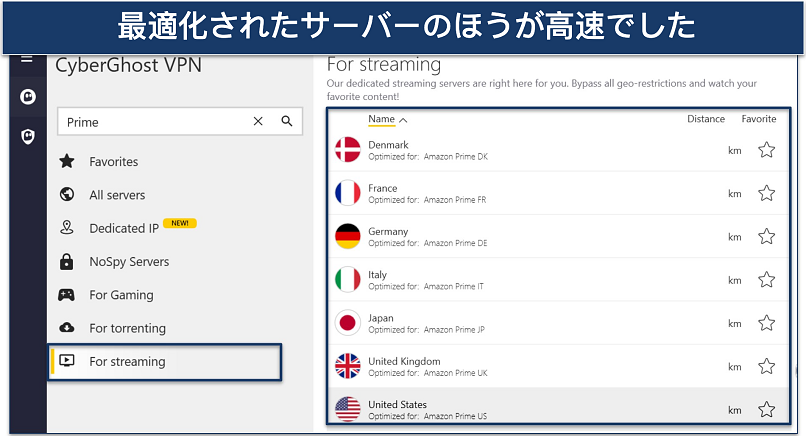Open the hamburger menu in left rail

click(27, 59)
